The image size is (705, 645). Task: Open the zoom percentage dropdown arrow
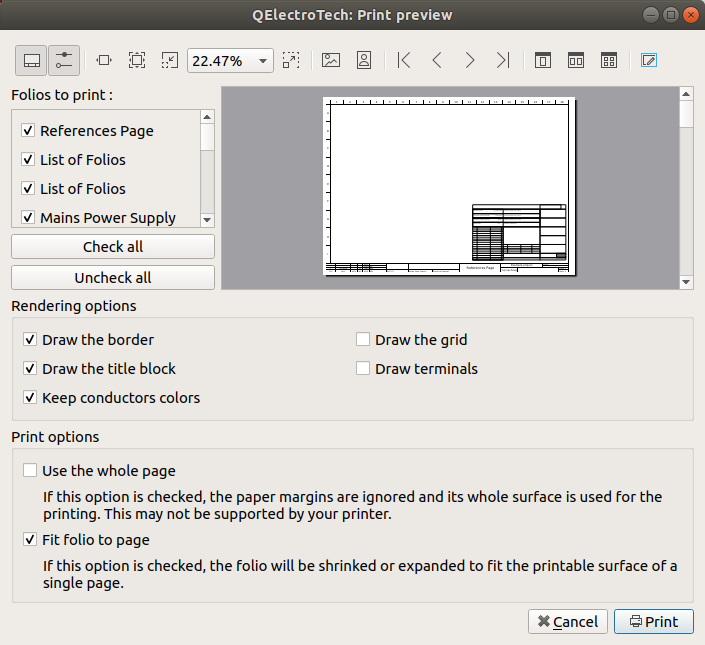click(263, 61)
